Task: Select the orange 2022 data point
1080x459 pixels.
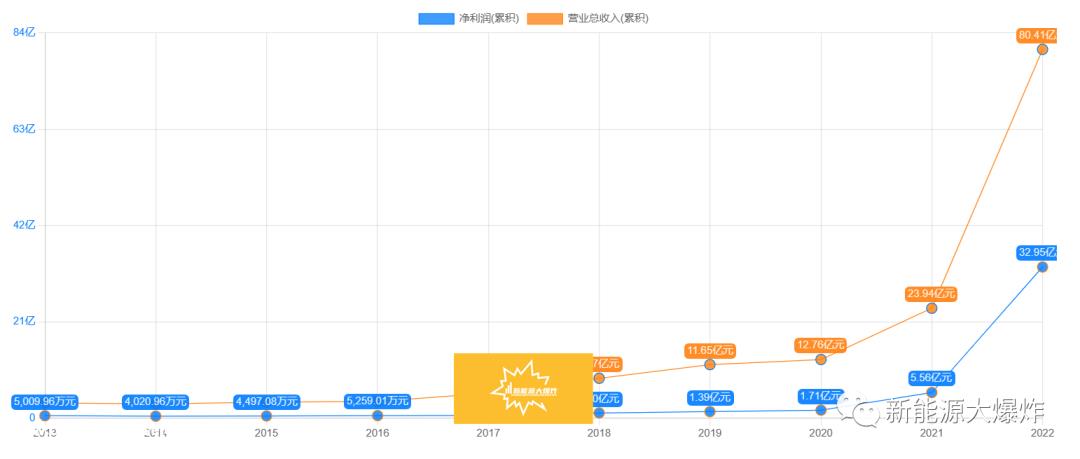Action: (1042, 49)
